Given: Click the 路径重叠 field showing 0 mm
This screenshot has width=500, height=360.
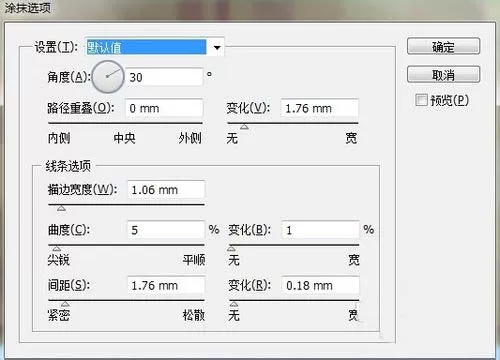Looking at the screenshot, I should click(x=164, y=108).
